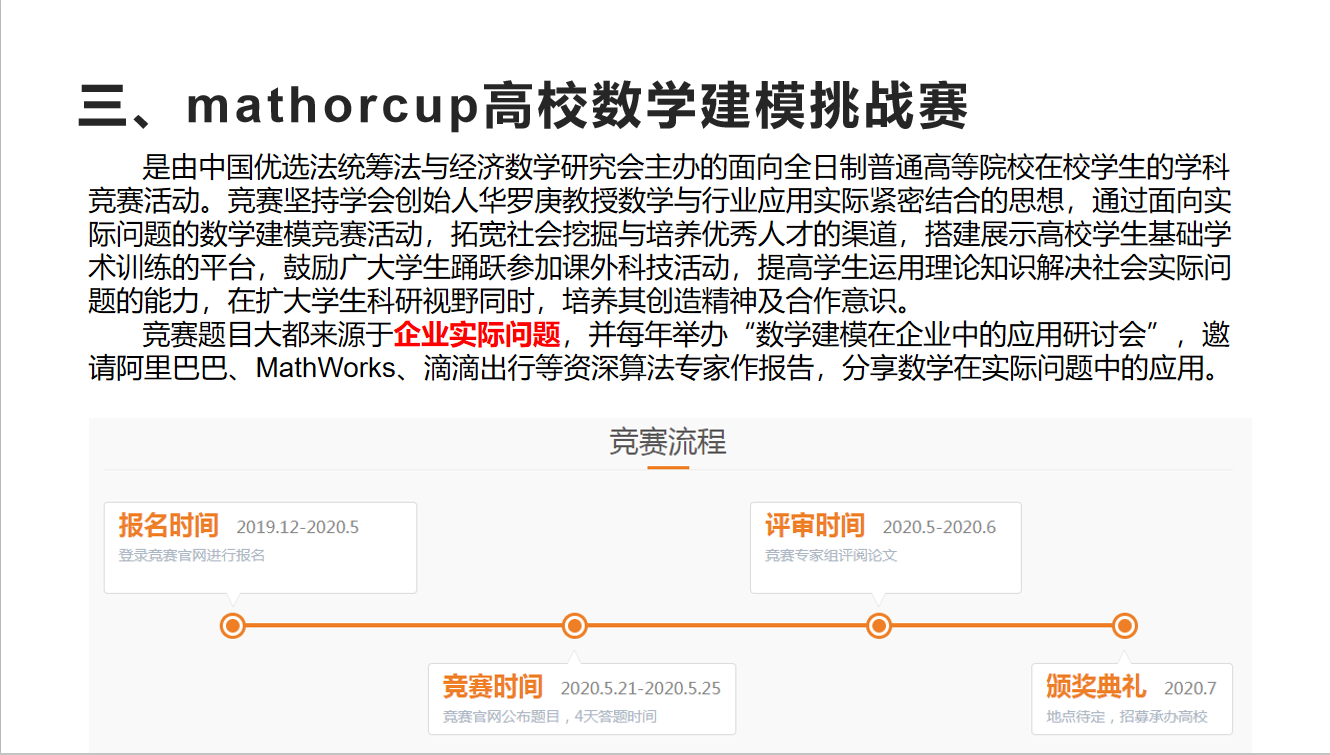The image size is (1330, 755).
Task: Click the text '地点待定，招募承办高校'
Action: pyautogui.click(x=1127, y=716)
